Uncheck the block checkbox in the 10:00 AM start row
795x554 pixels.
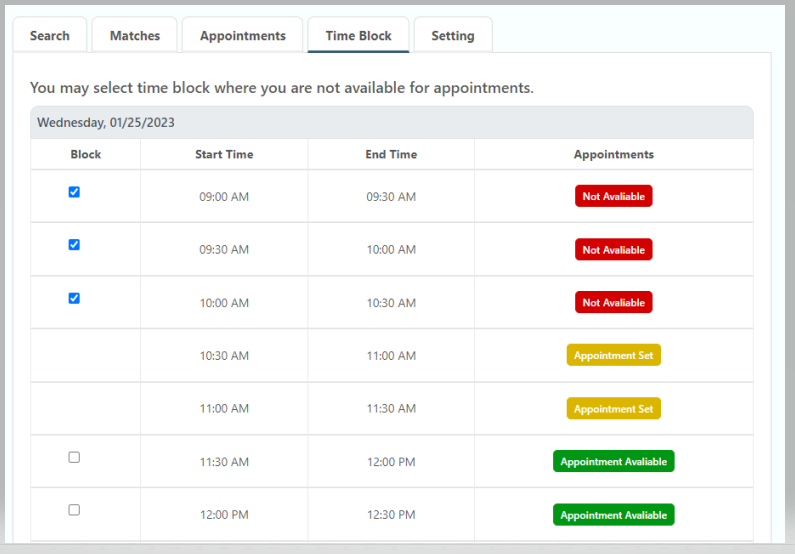[x=74, y=298]
